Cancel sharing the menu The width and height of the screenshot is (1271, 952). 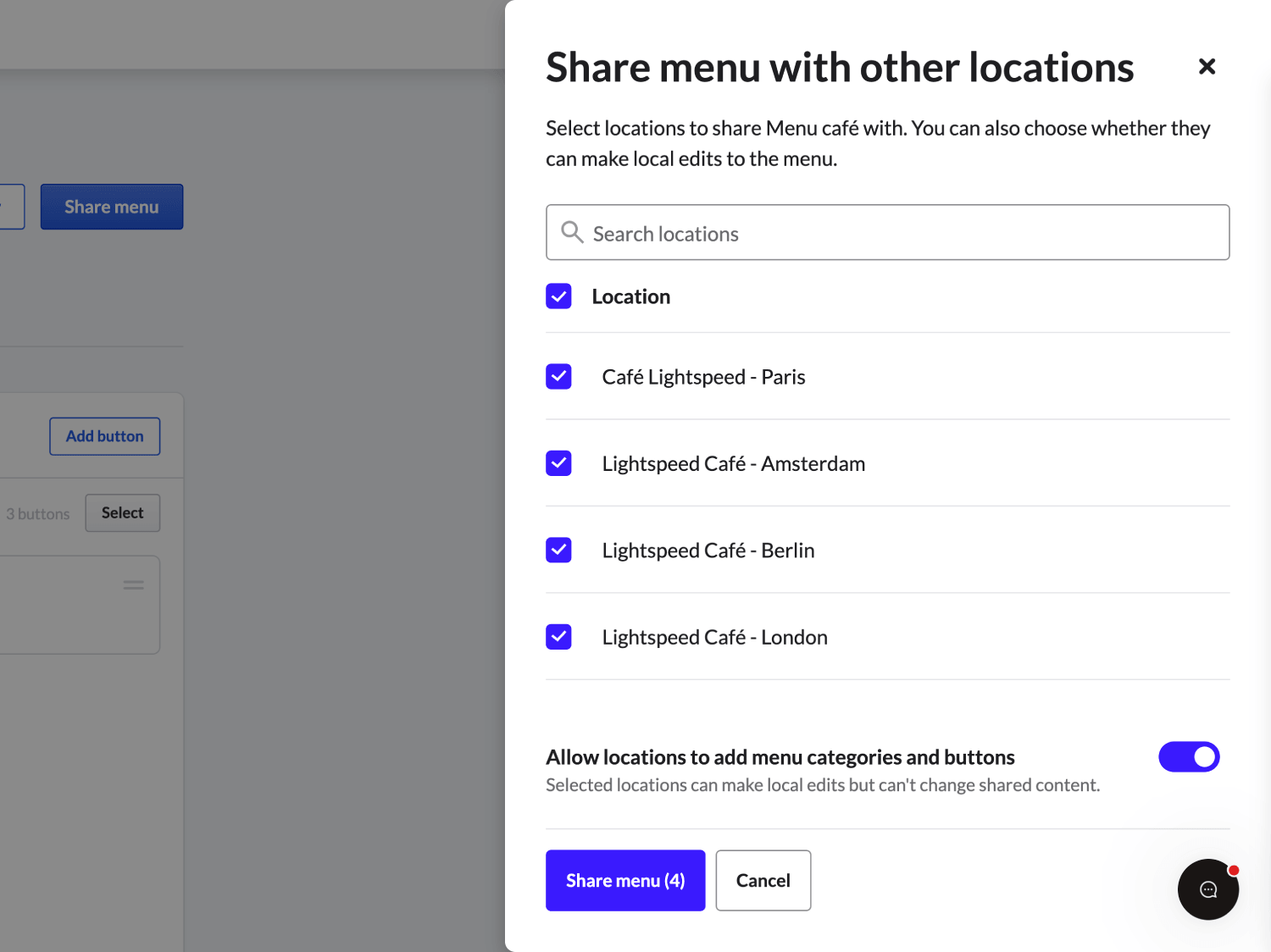coord(763,880)
